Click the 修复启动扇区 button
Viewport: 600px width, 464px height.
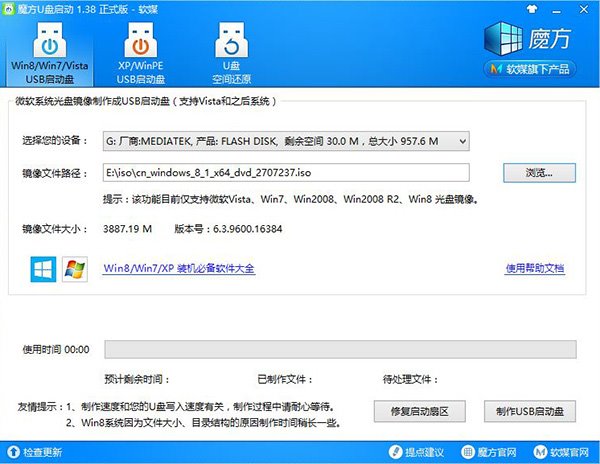pyautogui.click(x=422, y=412)
